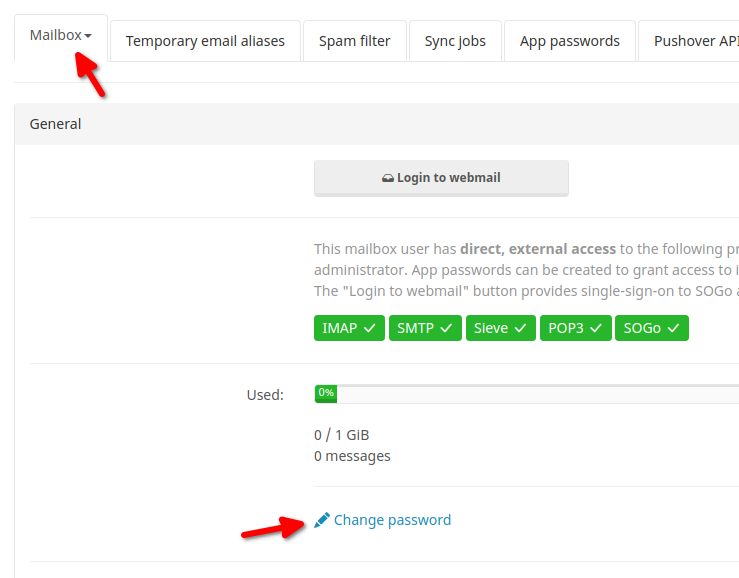Select the POP3 protocol badge
The height and width of the screenshot is (578, 739).
575,328
